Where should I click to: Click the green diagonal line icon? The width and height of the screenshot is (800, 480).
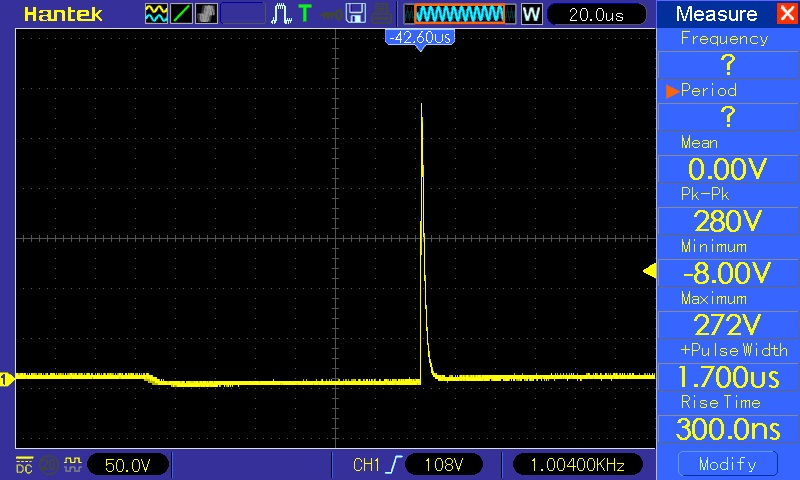tap(182, 14)
